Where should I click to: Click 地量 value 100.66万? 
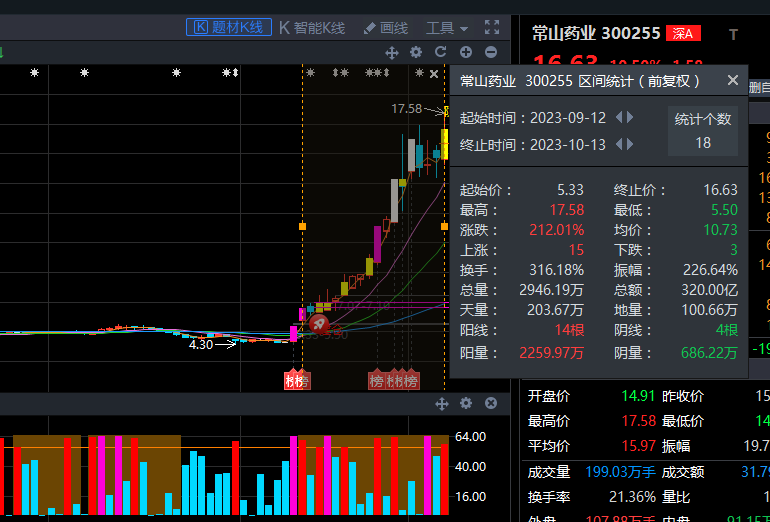click(x=710, y=310)
